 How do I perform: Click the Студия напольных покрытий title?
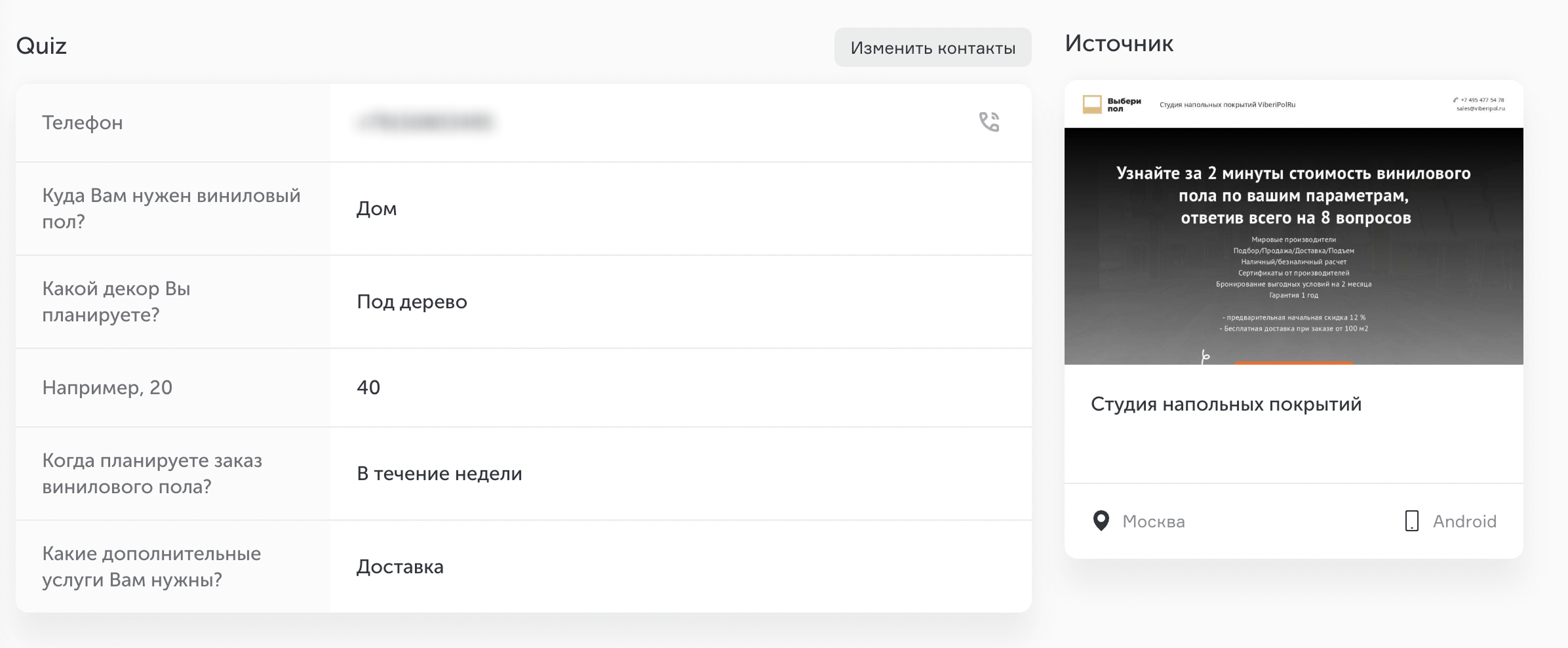tap(1226, 404)
